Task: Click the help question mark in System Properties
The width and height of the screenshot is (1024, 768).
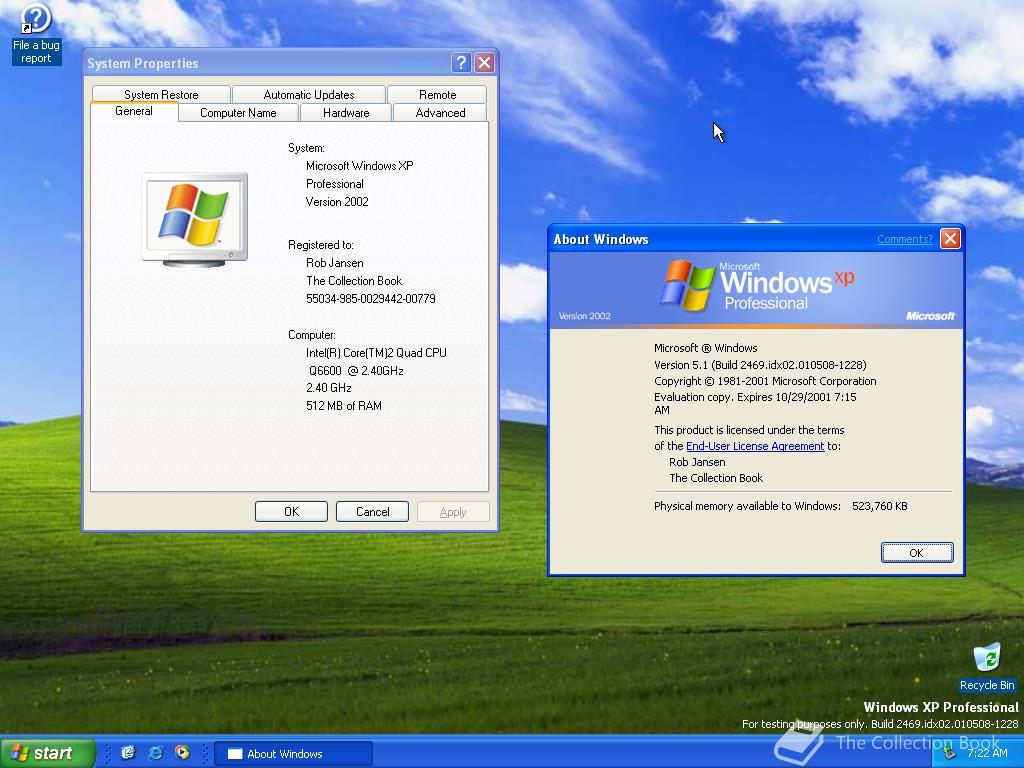Action: click(461, 63)
